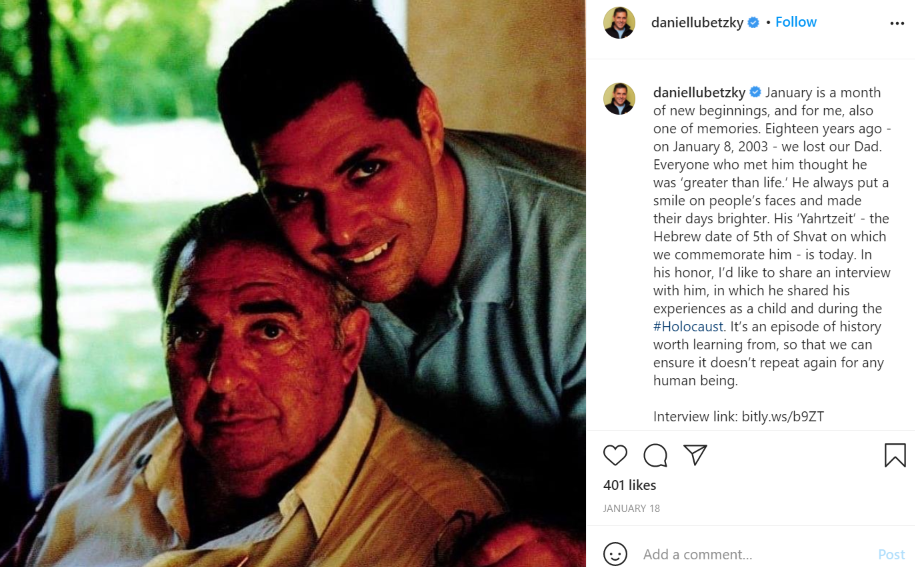Click the JANUARY 18 post date

pyautogui.click(x=631, y=509)
